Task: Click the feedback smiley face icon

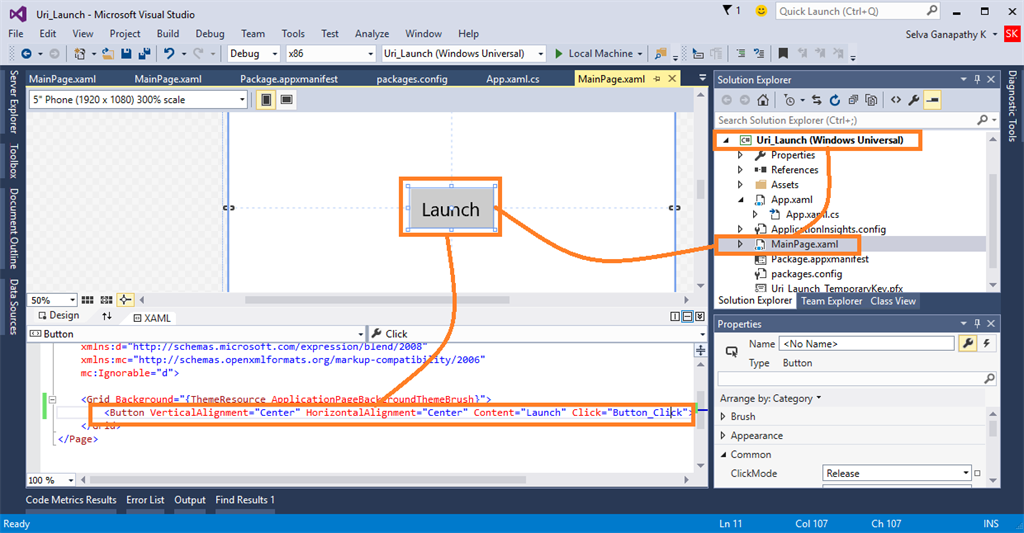Action: pos(761,11)
